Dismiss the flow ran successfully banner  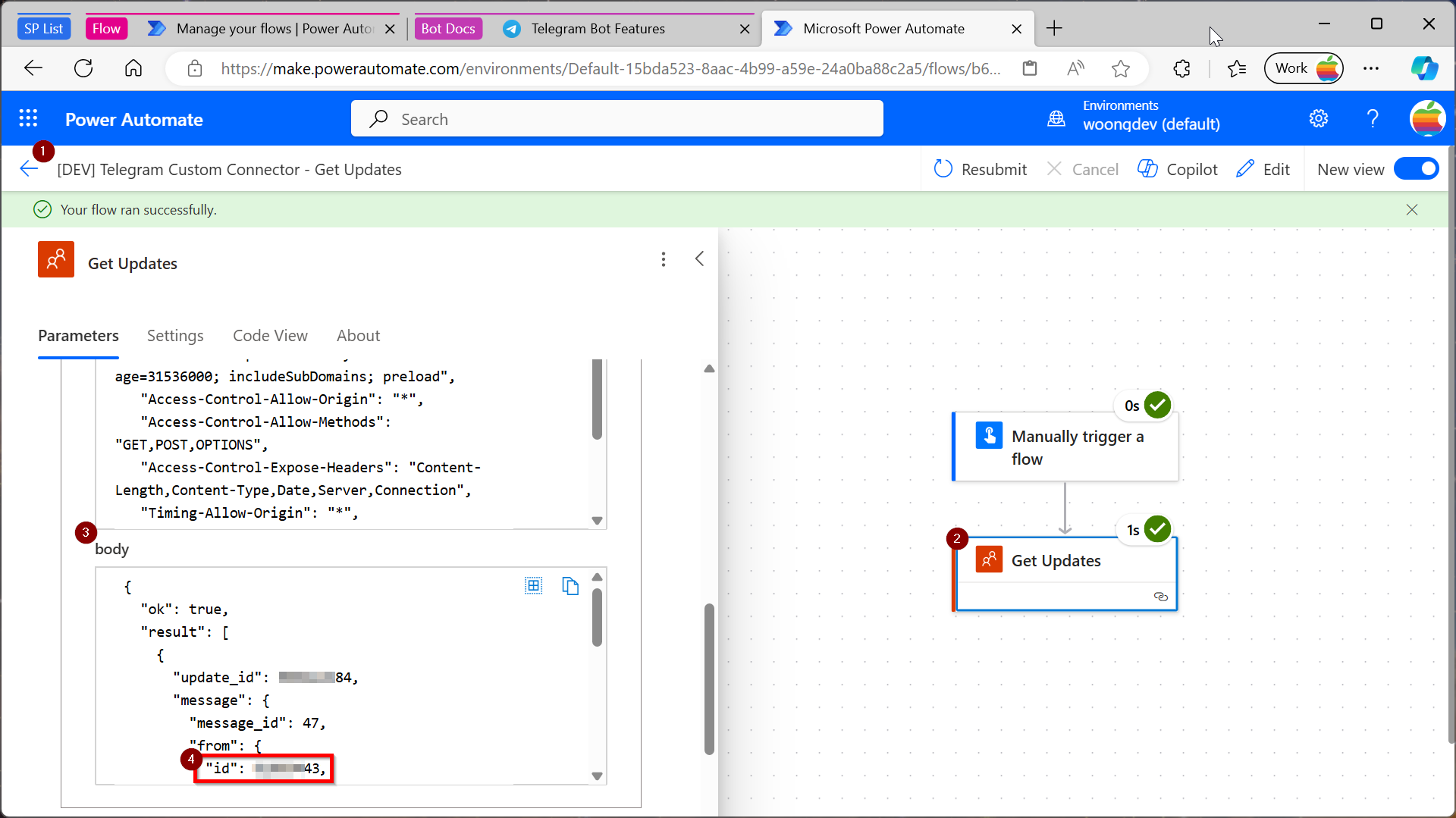pyautogui.click(x=1412, y=210)
